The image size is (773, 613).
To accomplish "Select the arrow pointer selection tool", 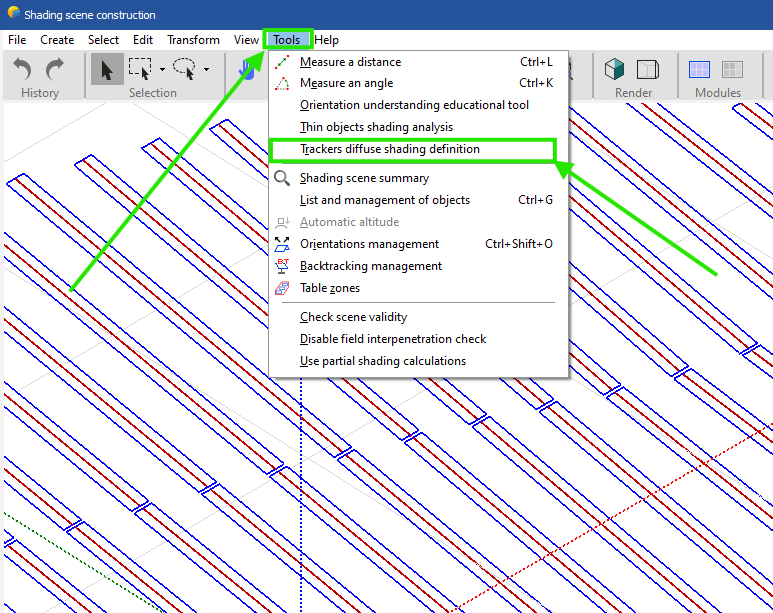I will pos(107,69).
